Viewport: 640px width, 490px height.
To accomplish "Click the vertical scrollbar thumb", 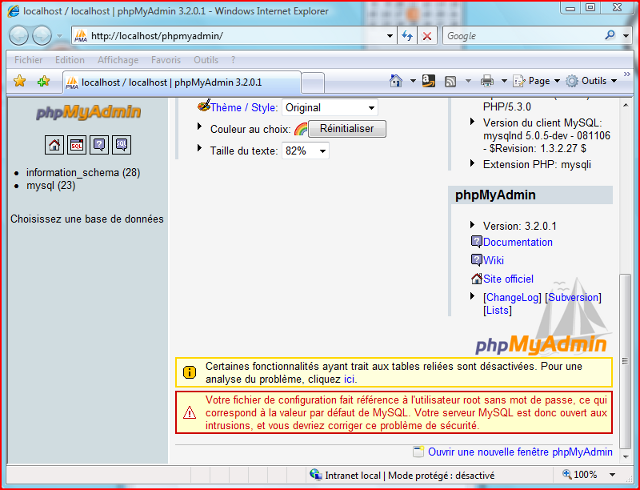I will click(x=625, y=361).
